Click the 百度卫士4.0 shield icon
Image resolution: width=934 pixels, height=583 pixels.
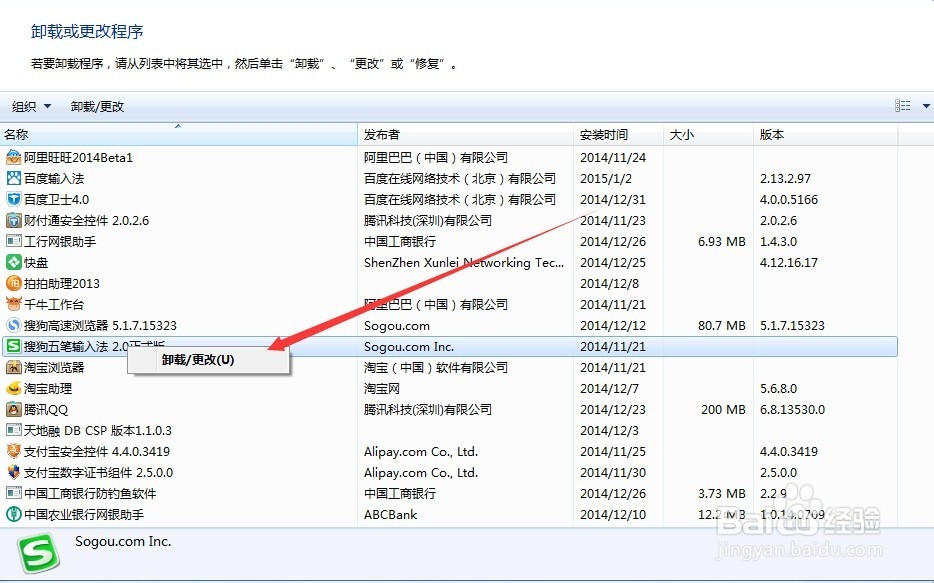pos(13,199)
